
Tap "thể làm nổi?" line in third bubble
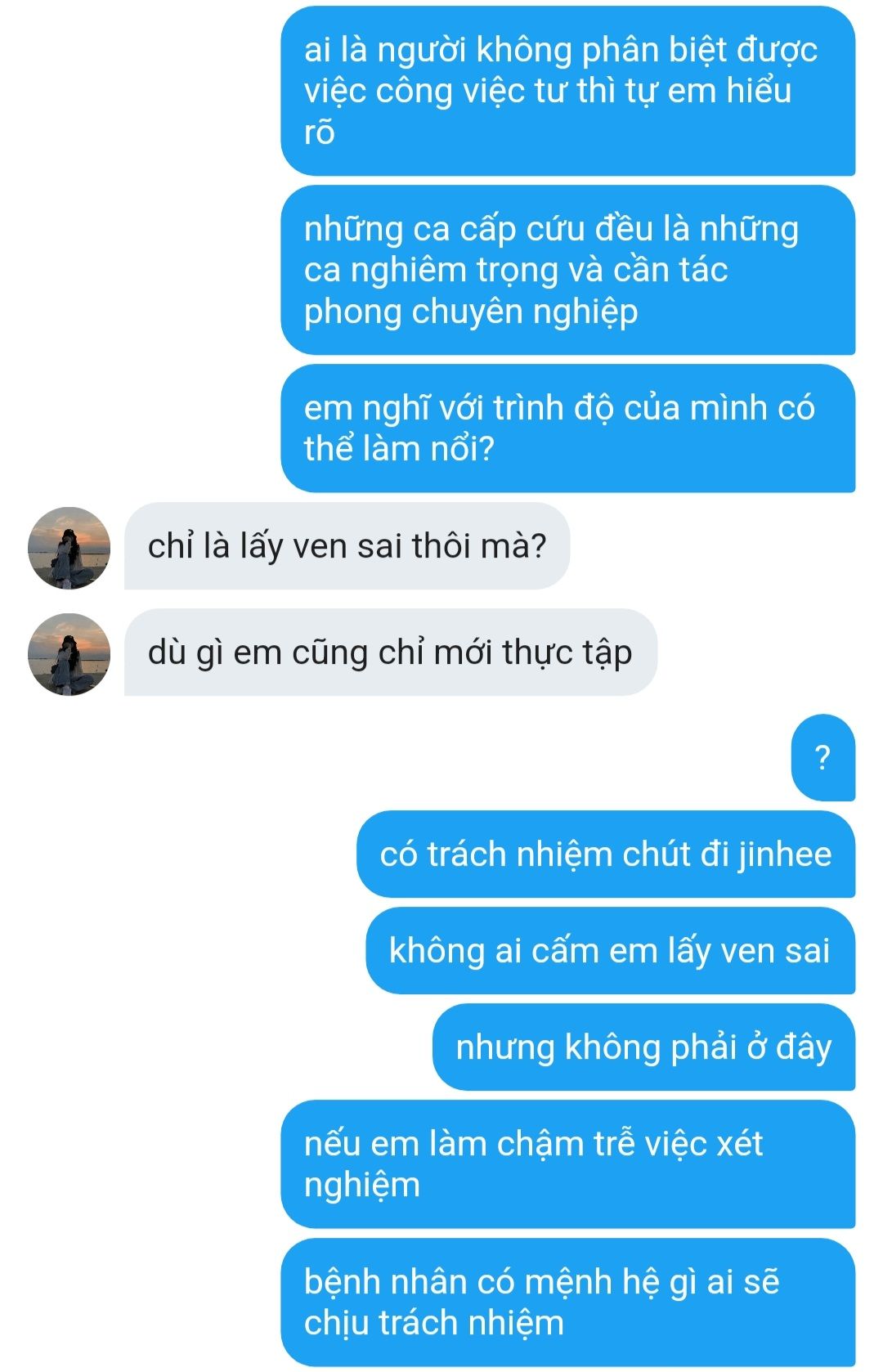click(399, 449)
